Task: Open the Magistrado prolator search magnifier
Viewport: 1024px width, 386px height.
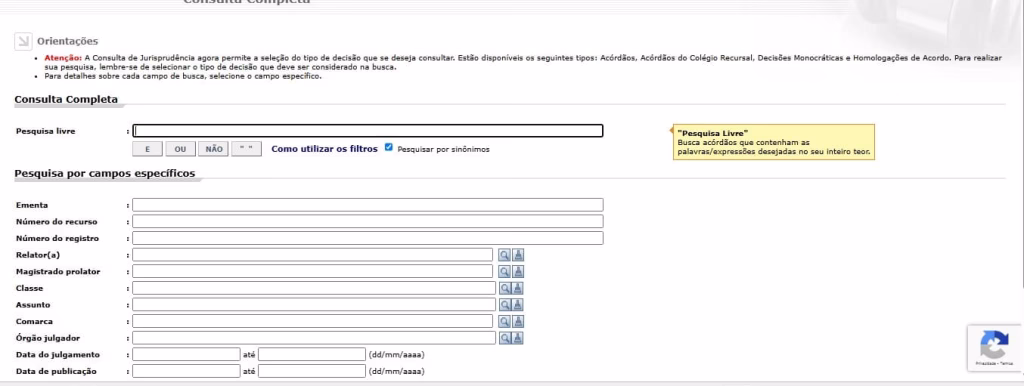Action: click(x=504, y=271)
